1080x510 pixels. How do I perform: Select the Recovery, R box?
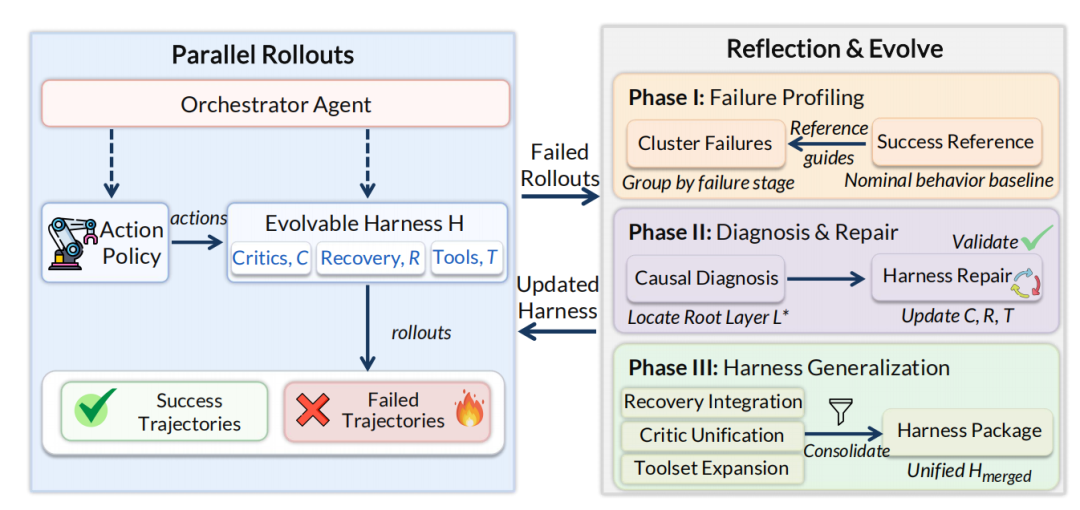pos(371,258)
